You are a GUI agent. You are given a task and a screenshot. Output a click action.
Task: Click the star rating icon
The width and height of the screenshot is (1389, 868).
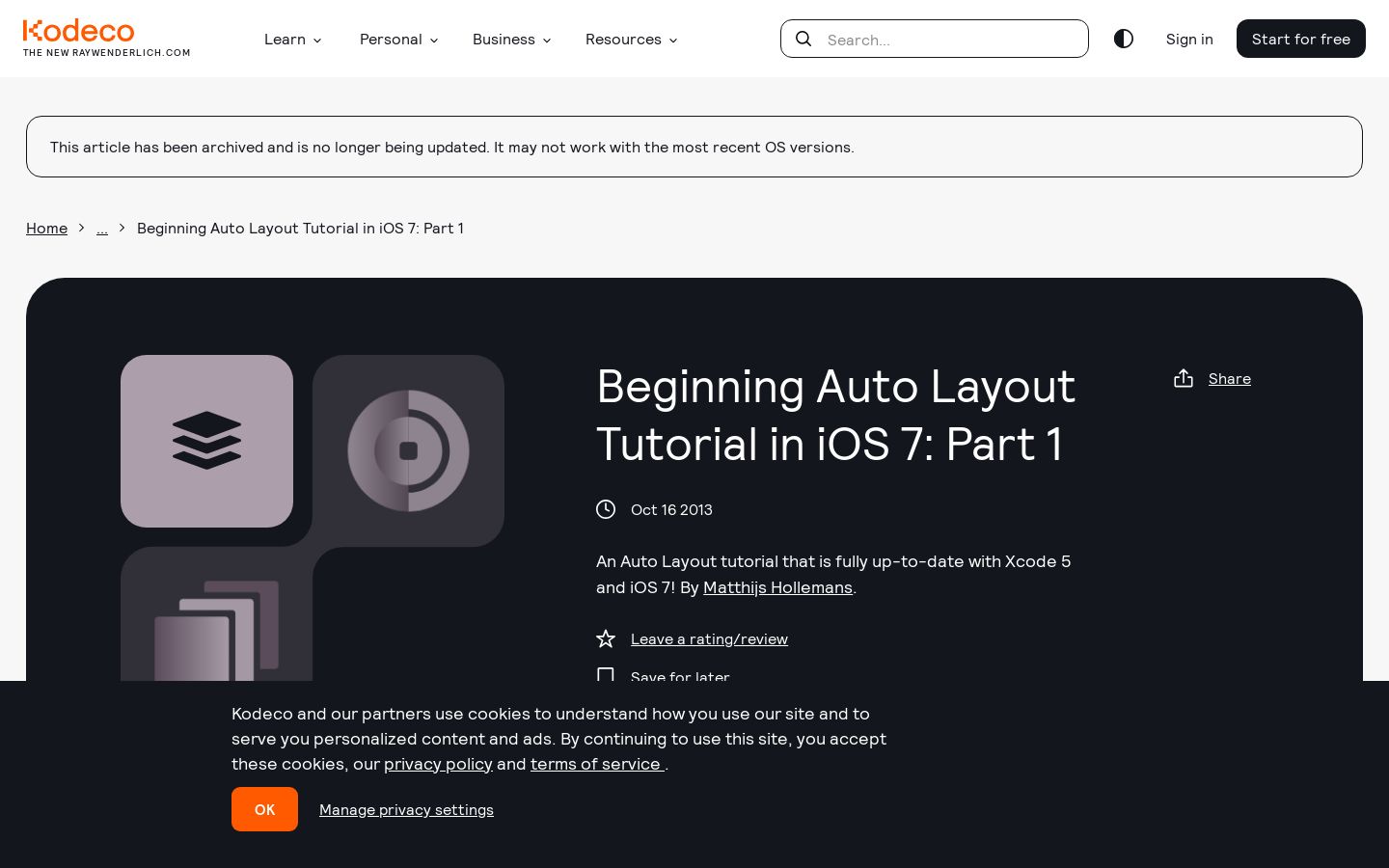pyautogui.click(x=606, y=638)
